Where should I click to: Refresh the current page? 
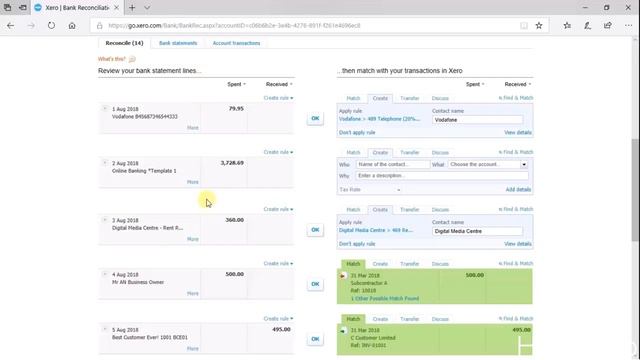51,25
